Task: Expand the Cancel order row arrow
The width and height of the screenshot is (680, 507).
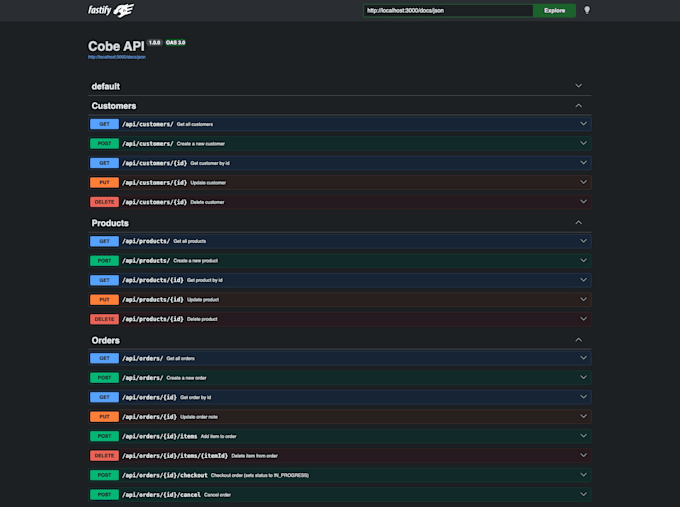Action: (583, 494)
